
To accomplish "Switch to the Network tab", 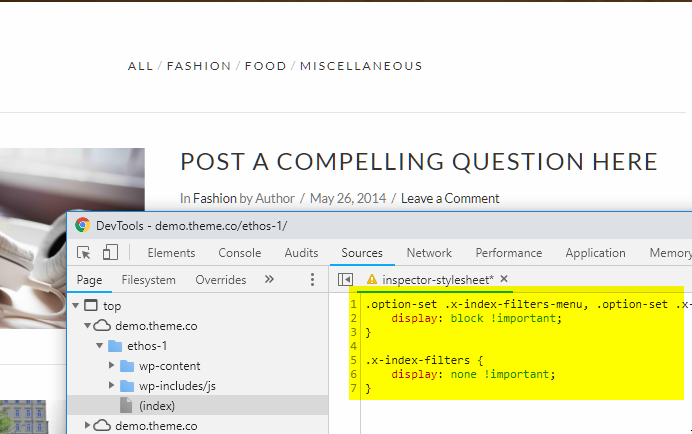I will tap(429, 253).
